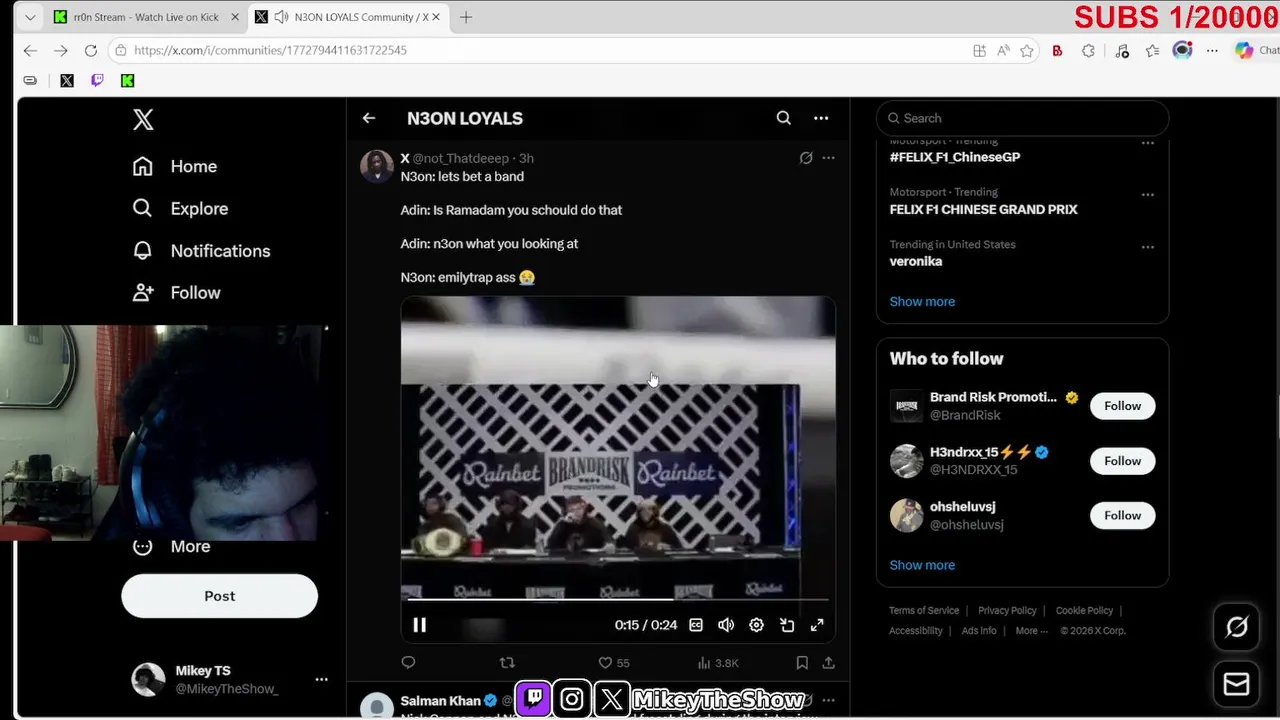Follow Brand Risk Promotions

point(1122,406)
